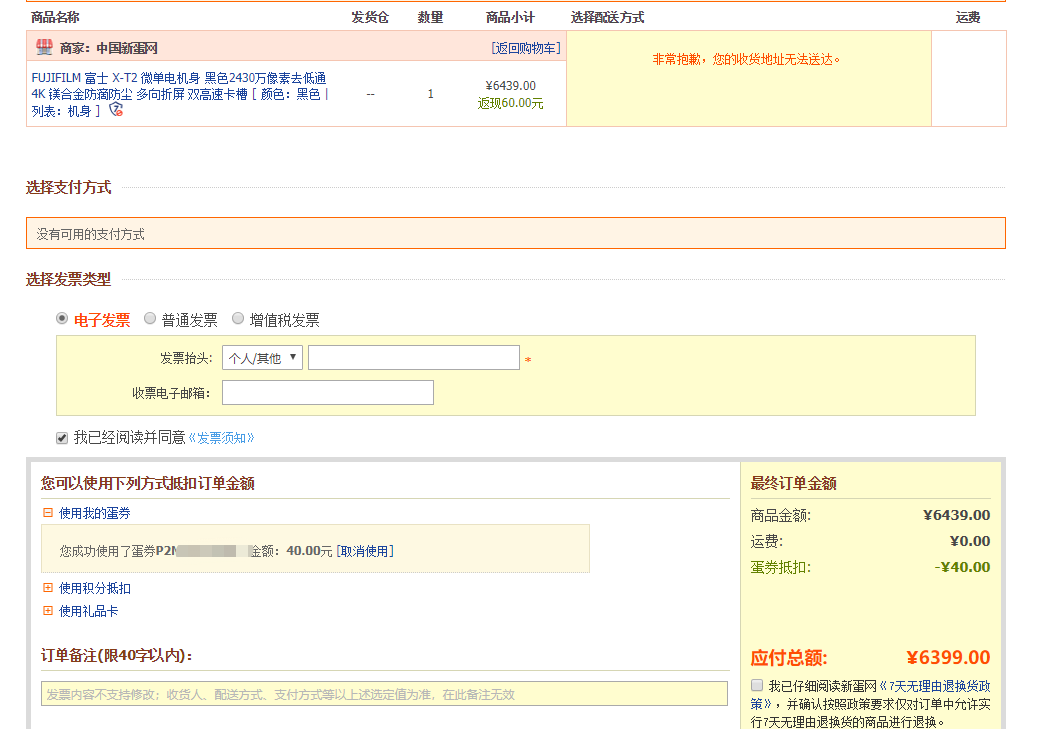Expand the 使用积分抵扣 plus icon
This screenshot has height=729, width=1049.
(x=47, y=588)
